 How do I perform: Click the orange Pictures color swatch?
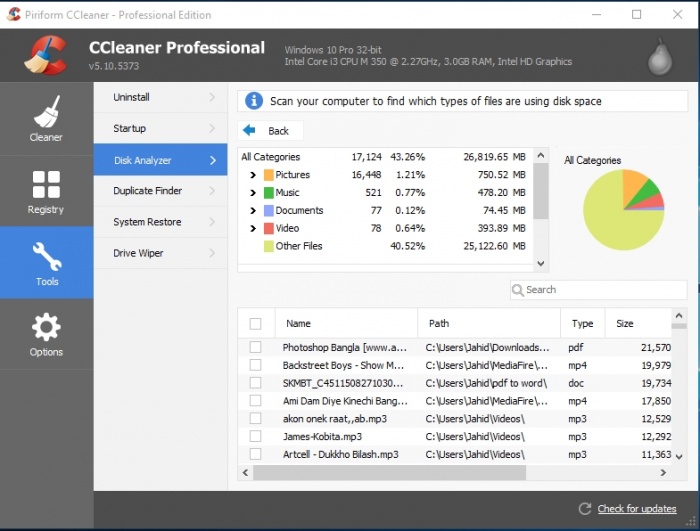tap(269, 175)
